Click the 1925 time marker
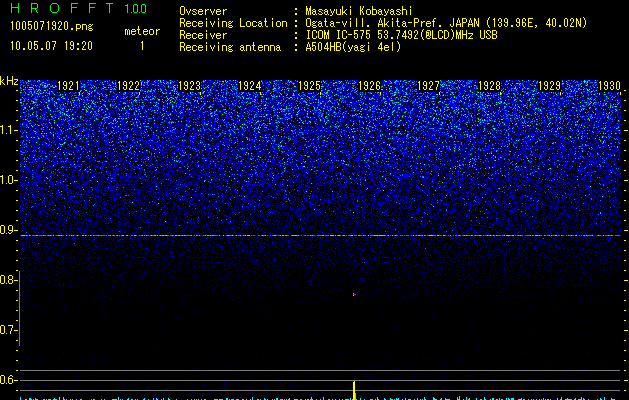Image resolution: width=629 pixels, height=400 pixels. (x=310, y=86)
